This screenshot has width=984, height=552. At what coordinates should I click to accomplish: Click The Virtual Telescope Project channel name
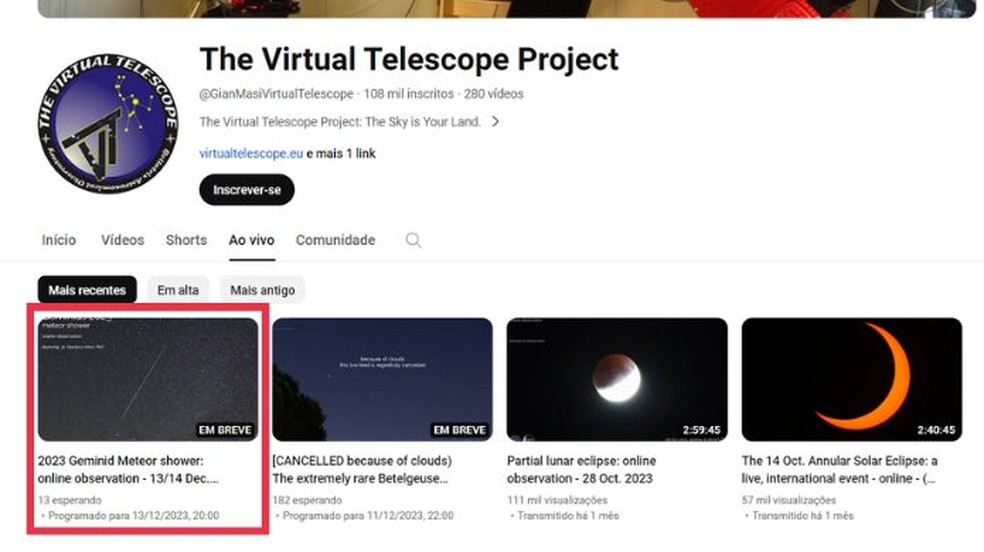409,60
